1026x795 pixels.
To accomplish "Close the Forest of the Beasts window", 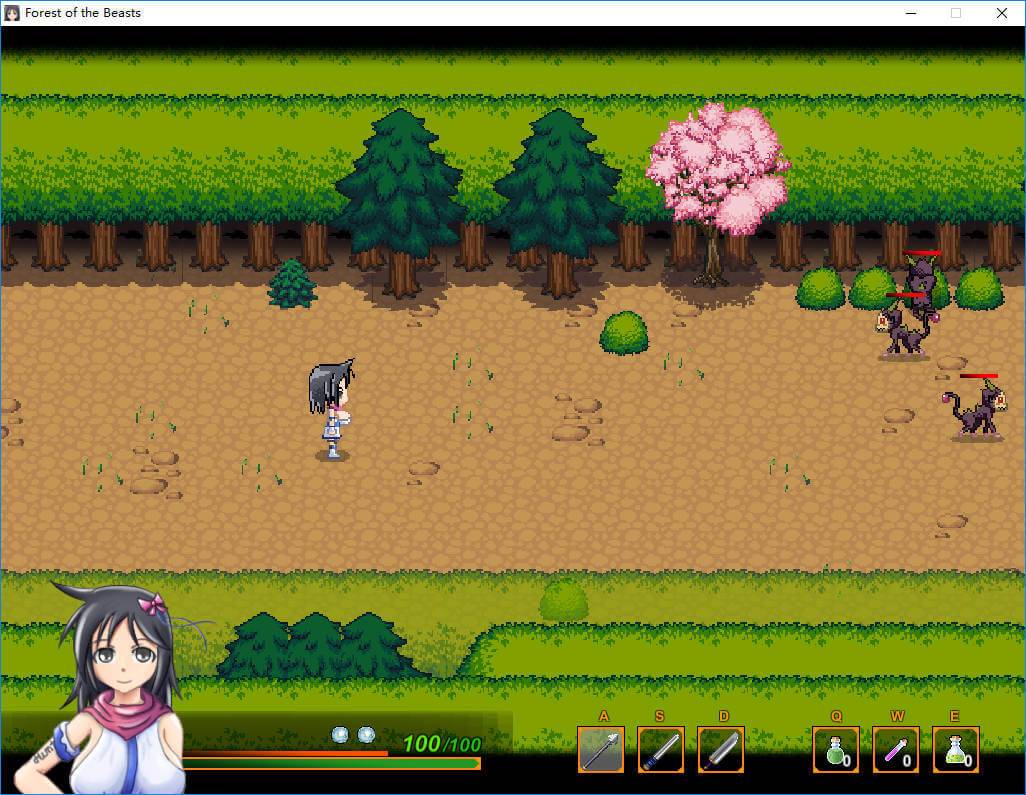I will coord(1001,13).
